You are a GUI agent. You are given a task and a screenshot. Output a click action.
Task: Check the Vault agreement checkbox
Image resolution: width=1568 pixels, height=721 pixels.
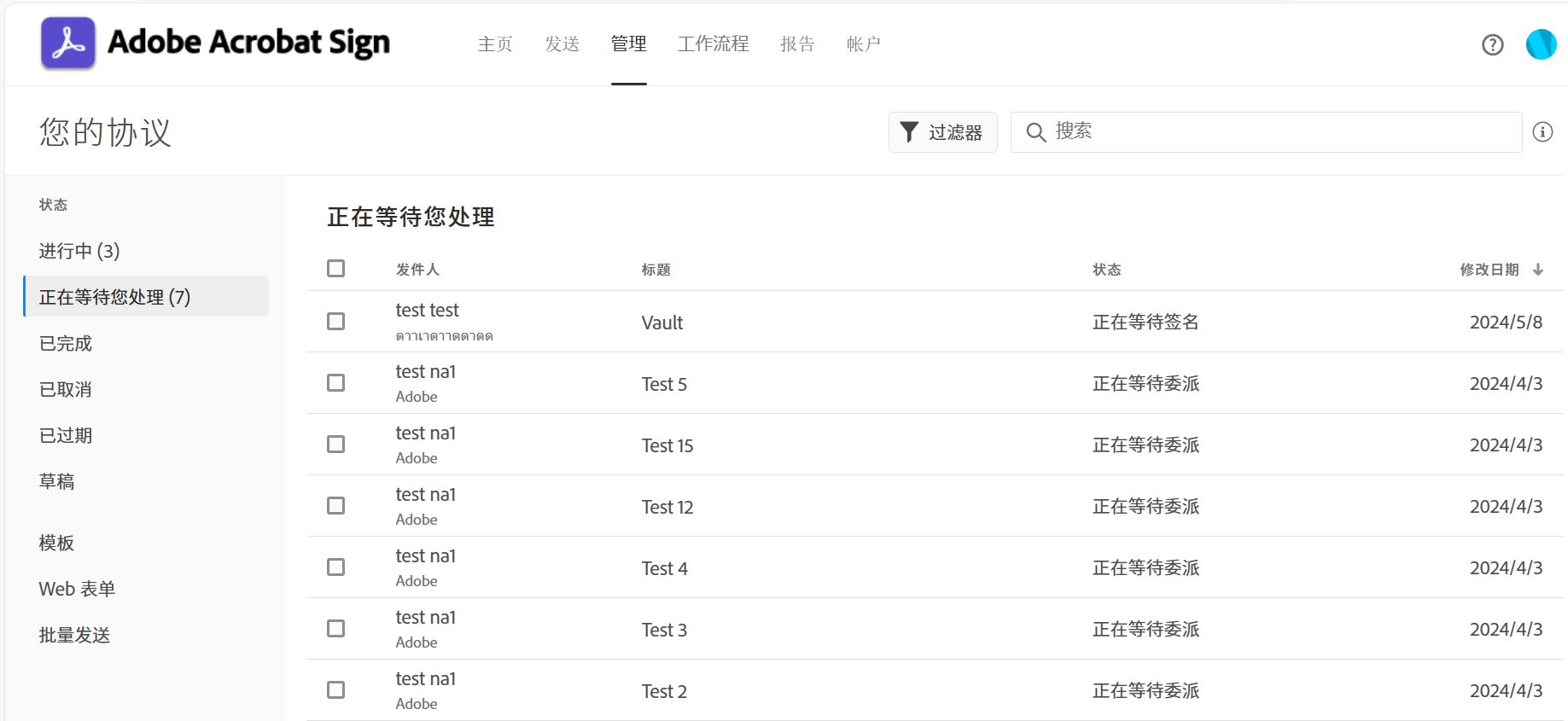336,322
